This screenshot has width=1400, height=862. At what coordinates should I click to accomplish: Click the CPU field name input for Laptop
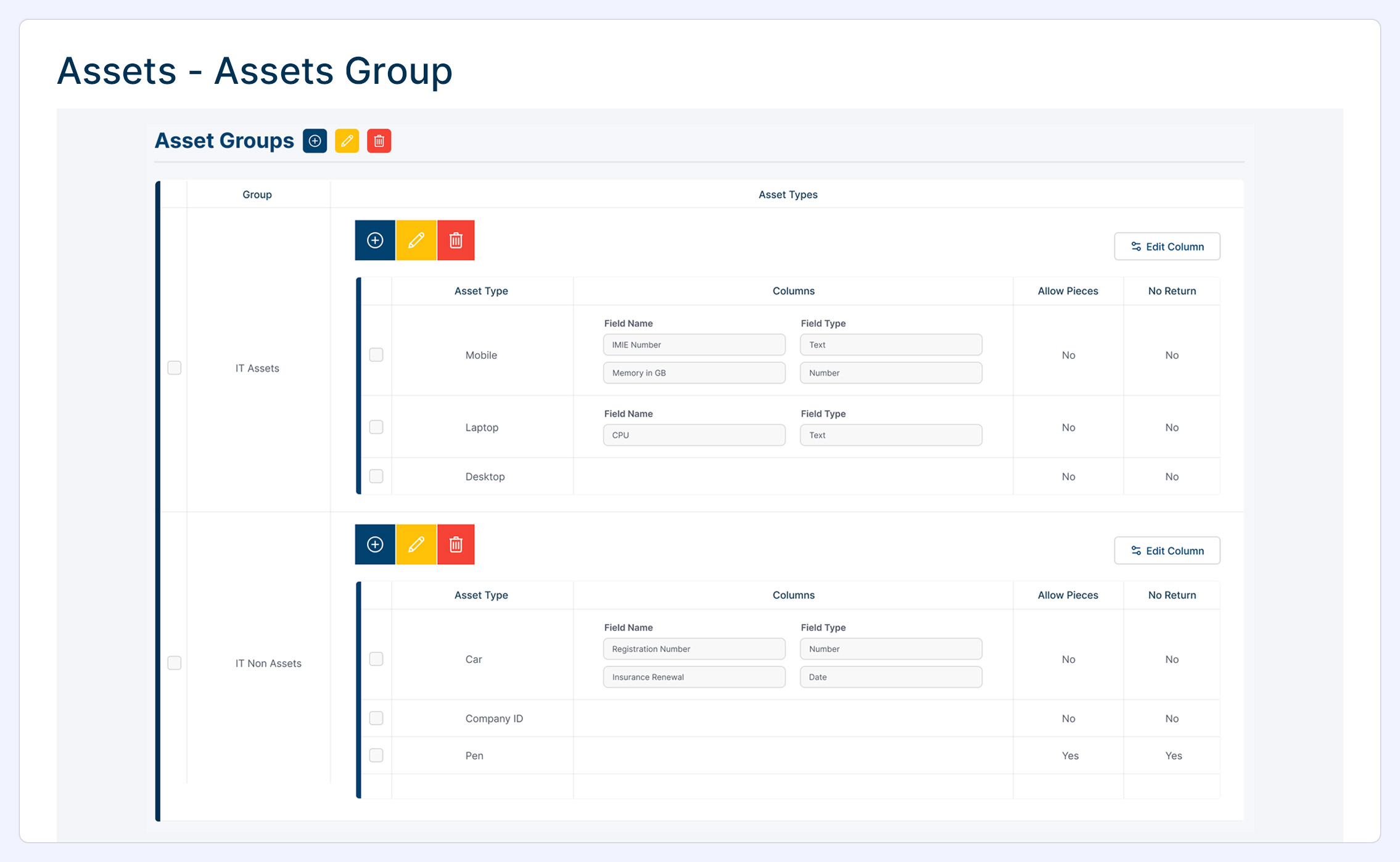(x=694, y=435)
